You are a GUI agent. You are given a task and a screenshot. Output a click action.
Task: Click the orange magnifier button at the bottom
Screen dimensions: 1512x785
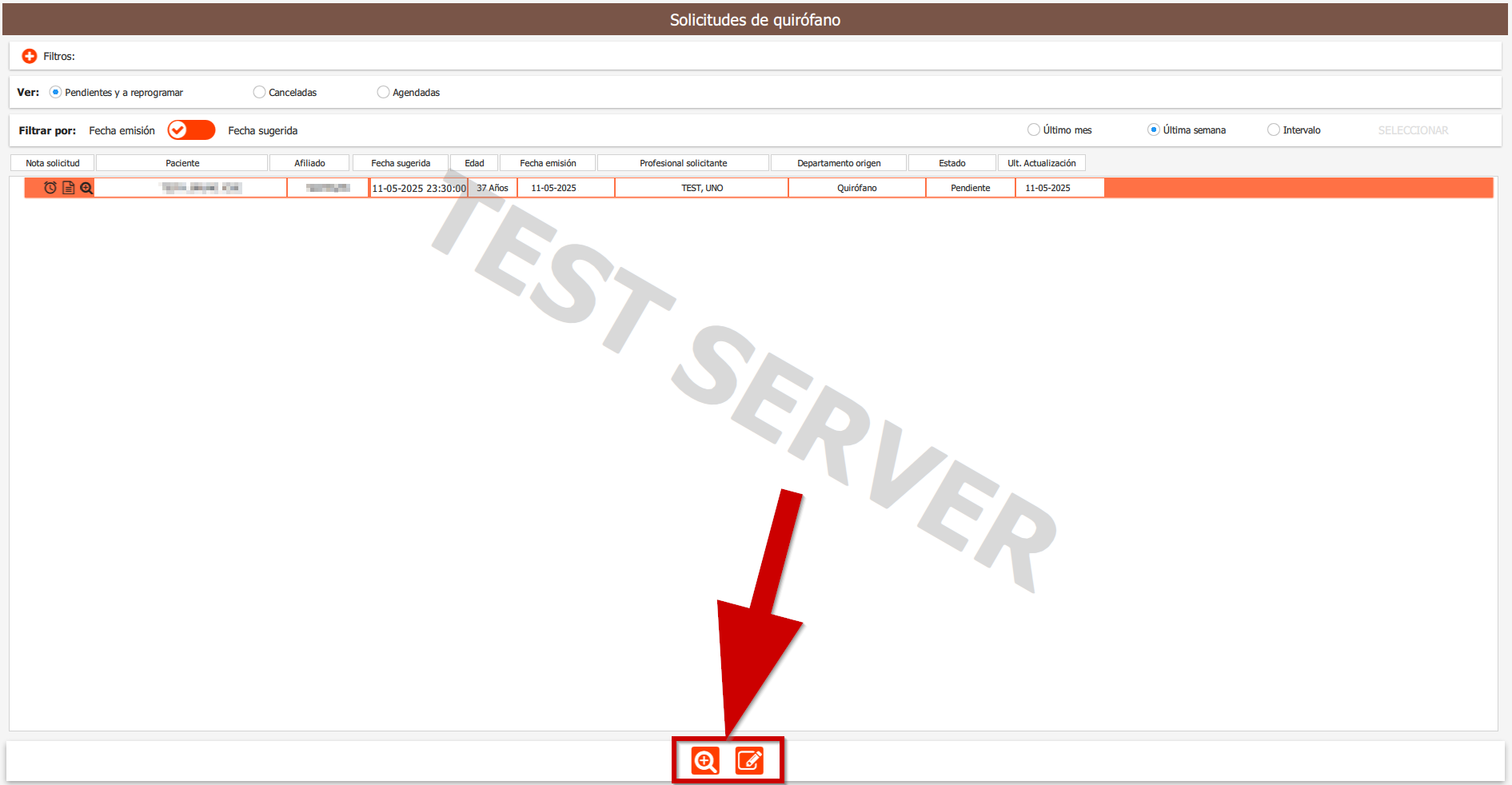point(704,760)
